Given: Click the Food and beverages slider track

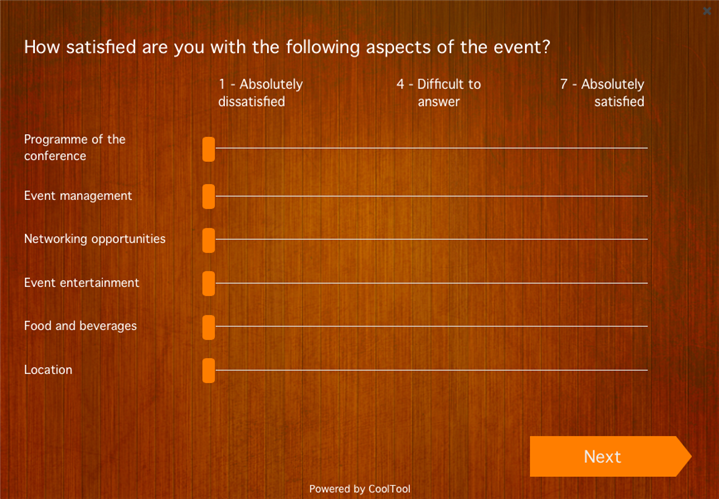Looking at the screenshot, I should pyautogui.click(x=431, y=326).
